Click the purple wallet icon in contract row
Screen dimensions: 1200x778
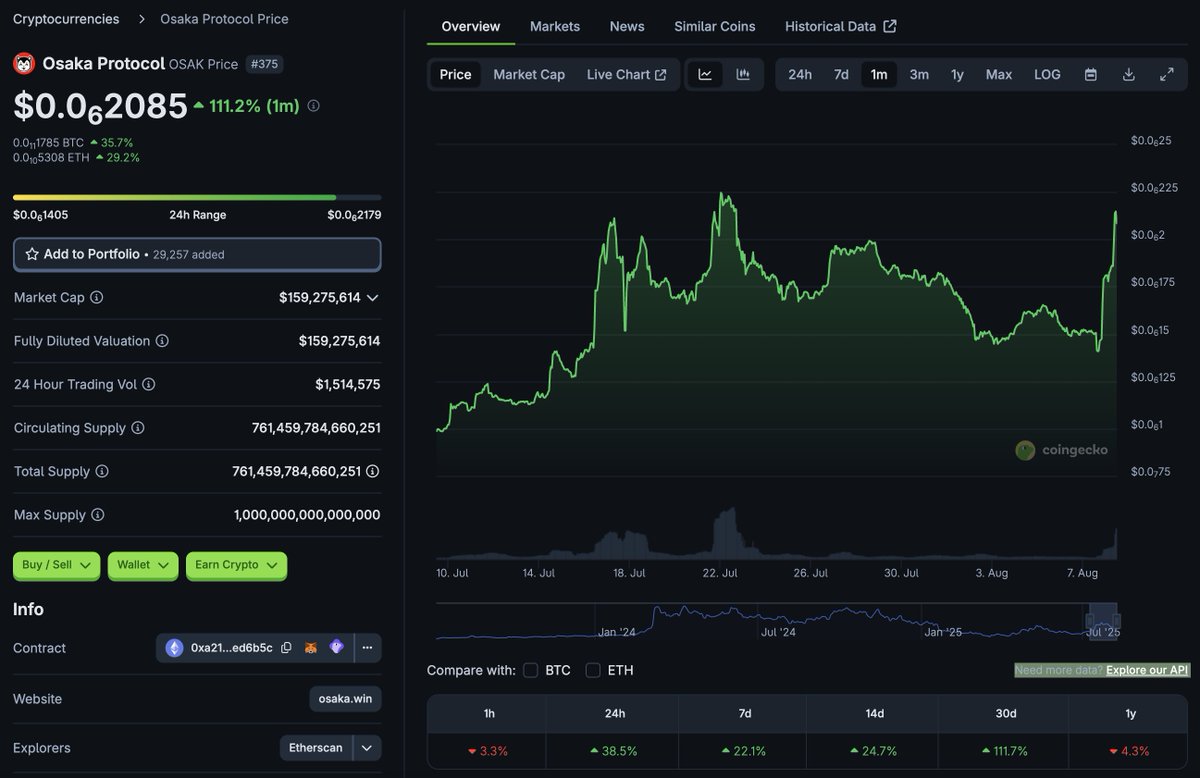pos(336,648)
